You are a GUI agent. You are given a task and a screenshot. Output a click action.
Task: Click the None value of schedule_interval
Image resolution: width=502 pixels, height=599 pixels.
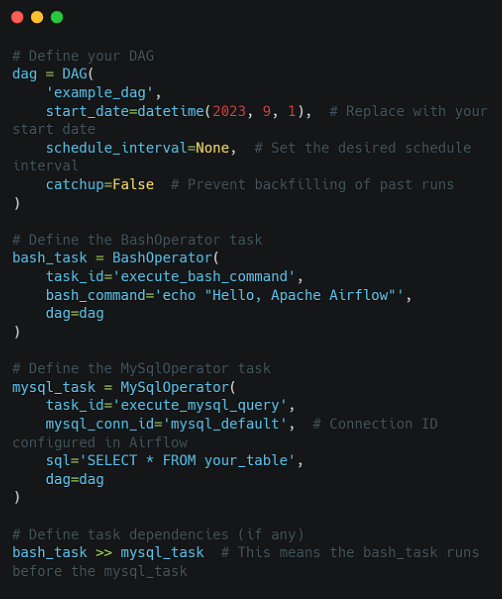(212, 148)
